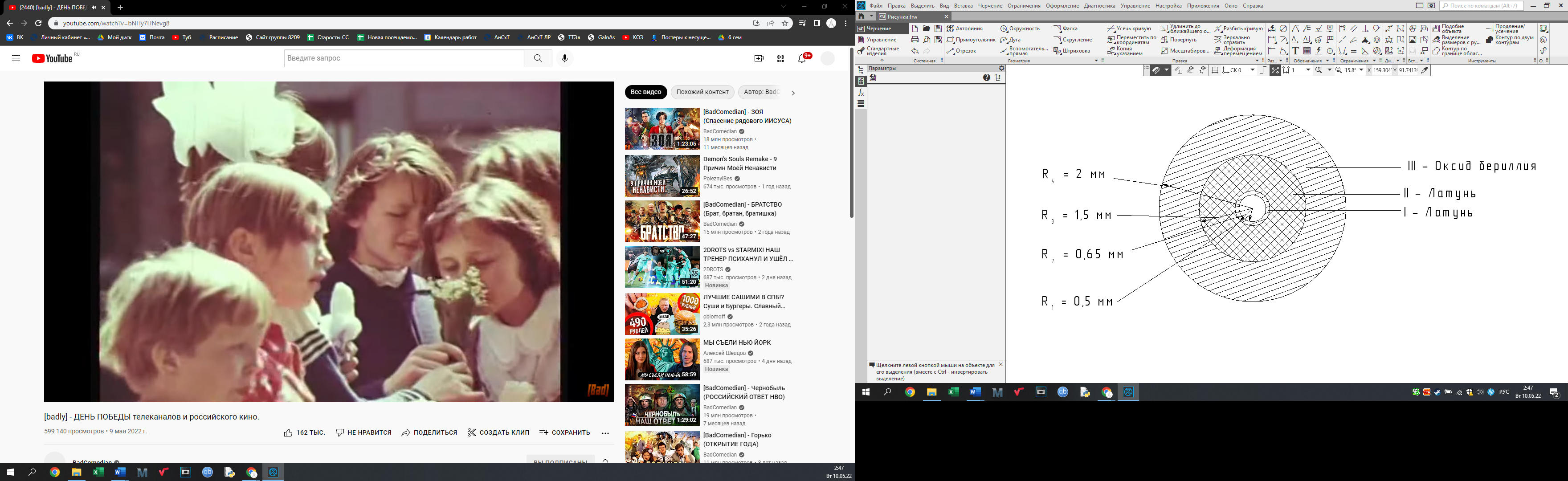This screenshot has width=1568, height=481.
Task: Toggle orthogonal drawing mode
Action: click(x=1263, y=71)
